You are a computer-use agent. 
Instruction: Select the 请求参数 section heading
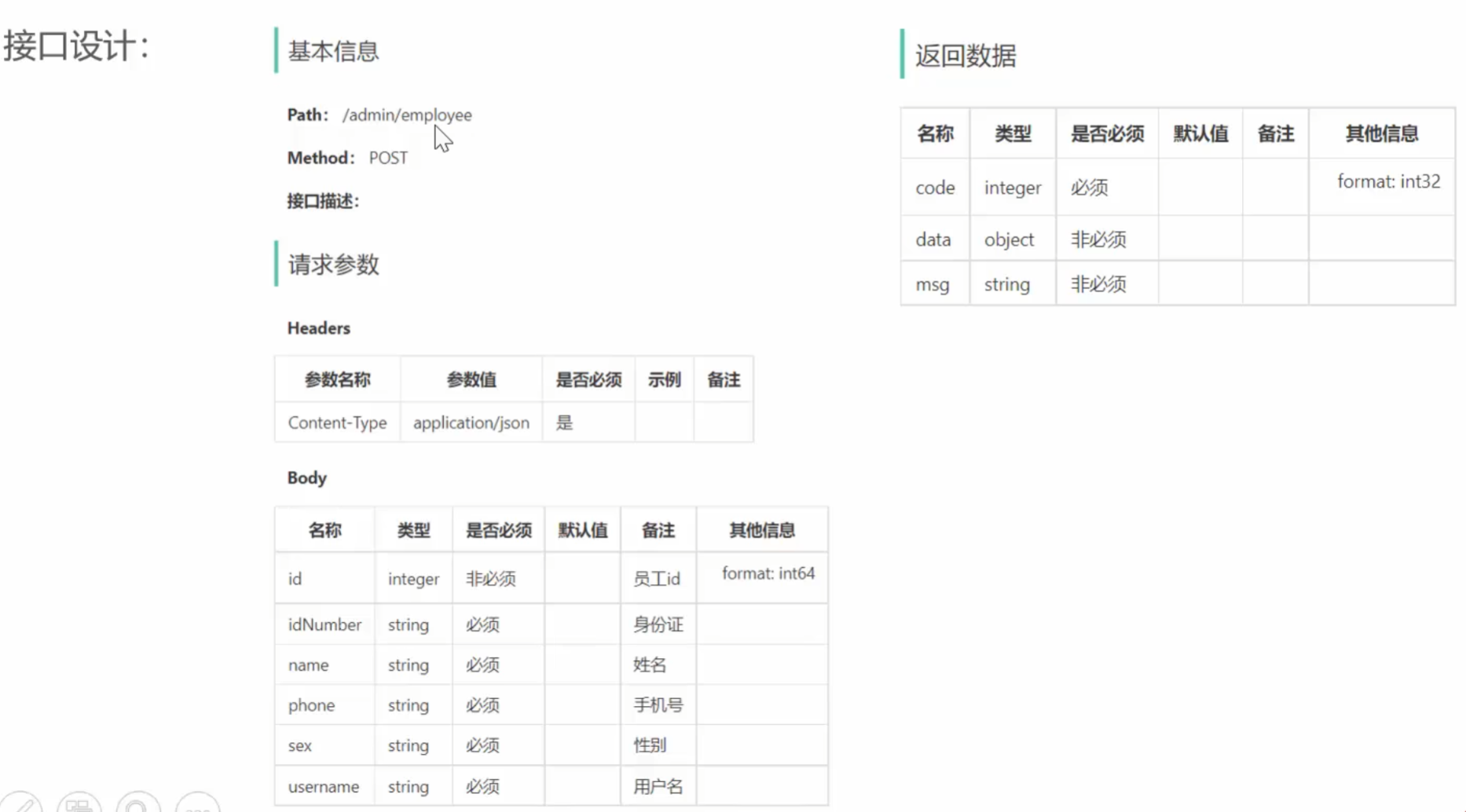point(333,265)
